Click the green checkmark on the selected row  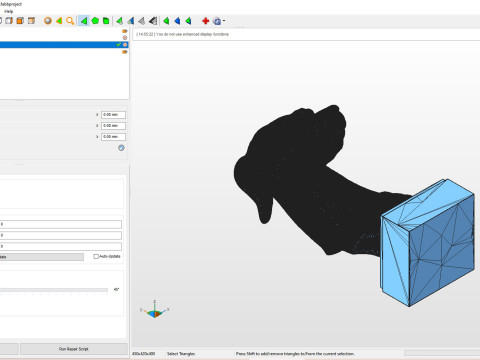click(x=119, y=44)
